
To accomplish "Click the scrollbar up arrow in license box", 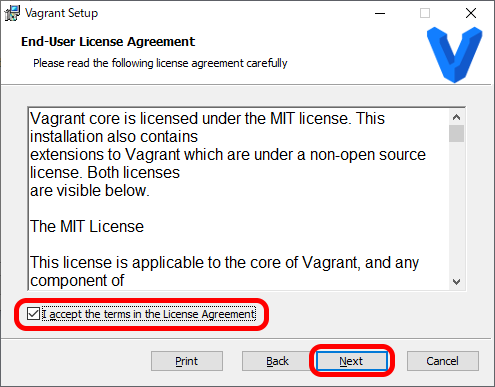I will [x=456, y=117].
